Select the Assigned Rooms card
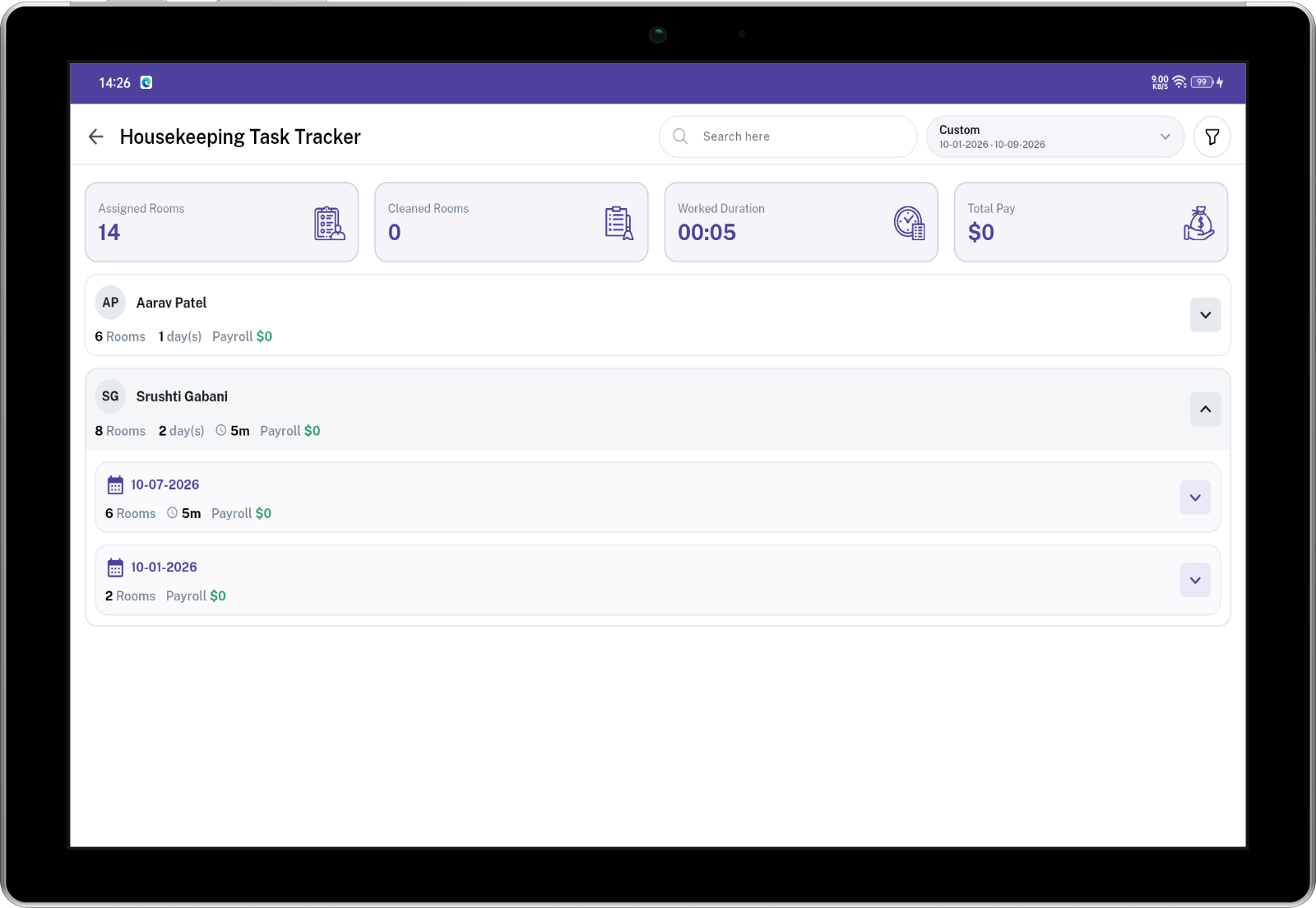The image size is (1316, 908). pos(222,222)
